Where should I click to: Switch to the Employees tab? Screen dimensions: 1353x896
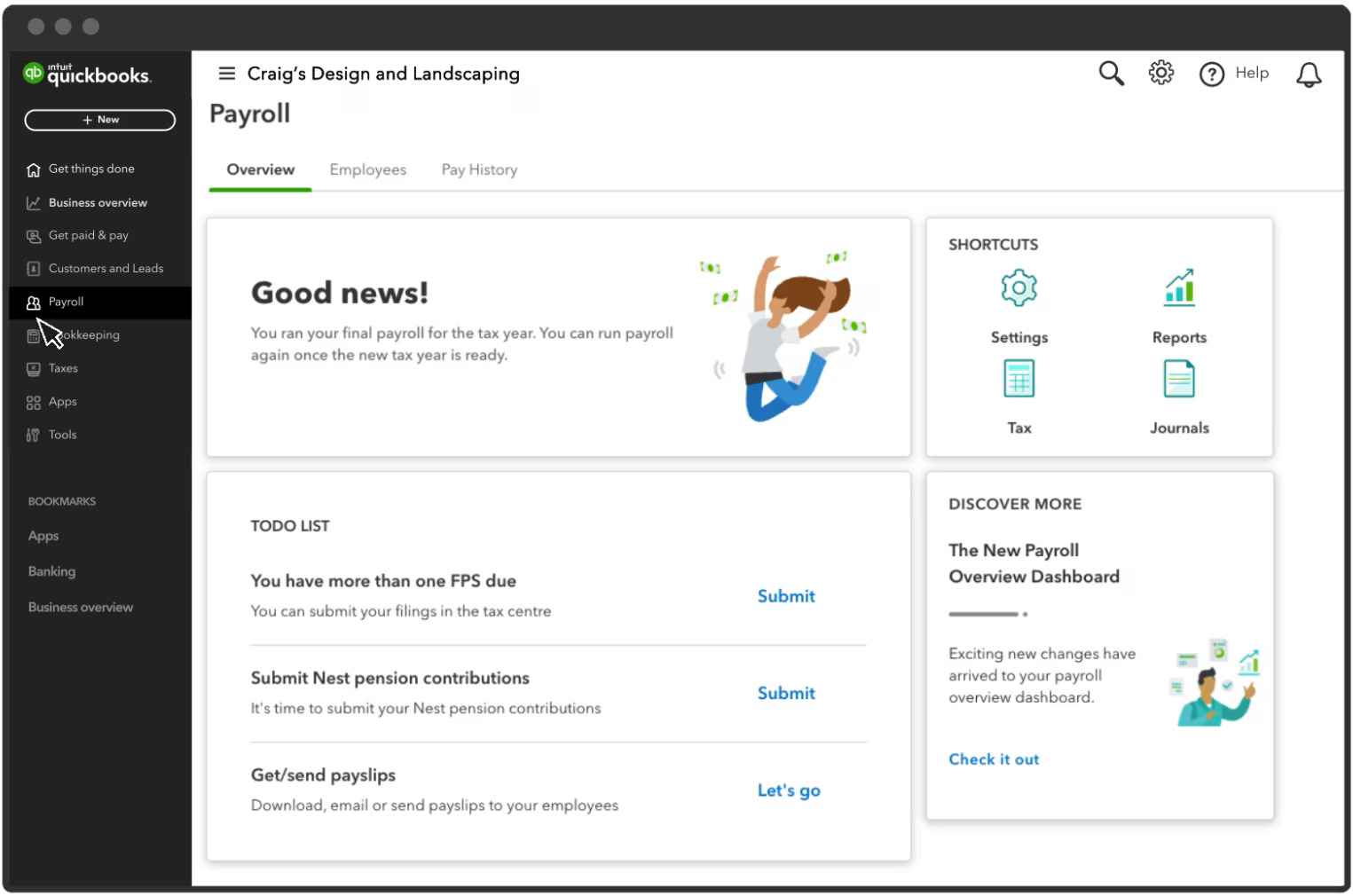(x=367, y=169)
